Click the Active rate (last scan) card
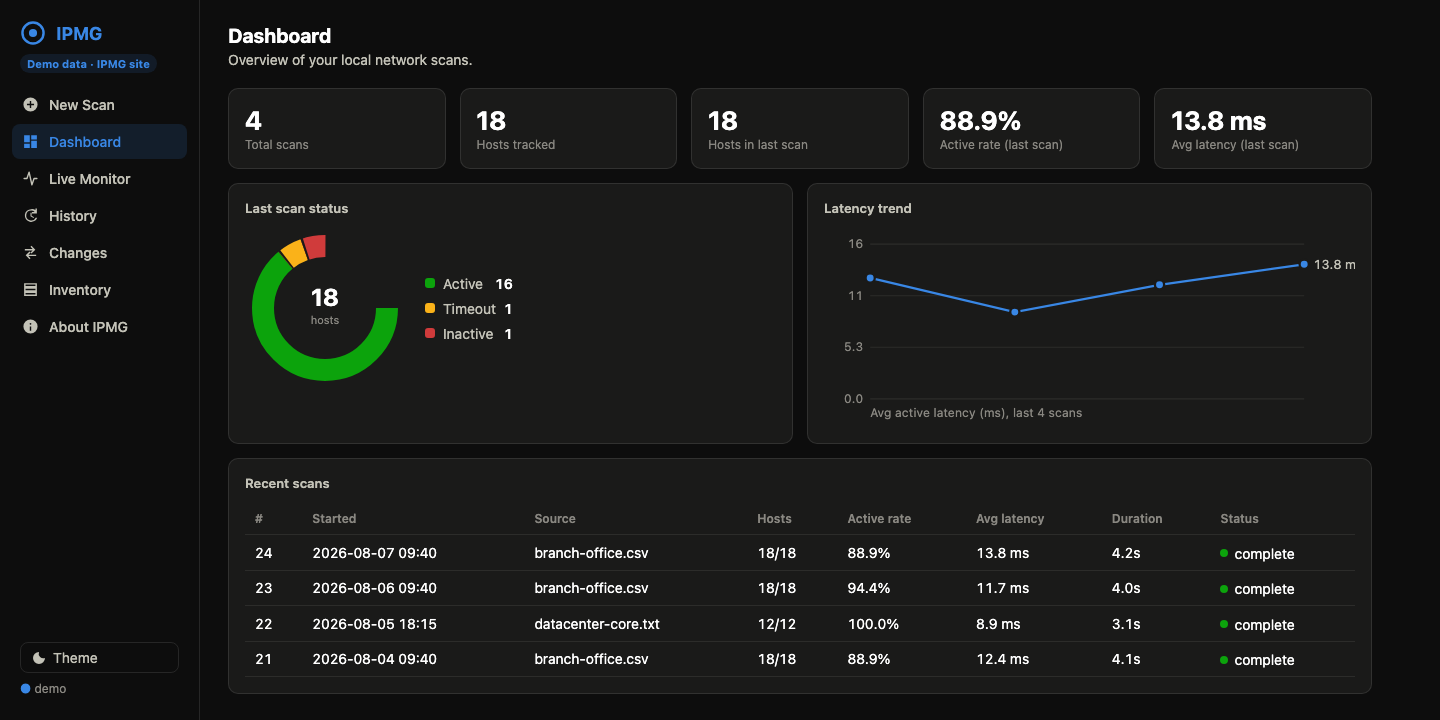 [1031, 128]
